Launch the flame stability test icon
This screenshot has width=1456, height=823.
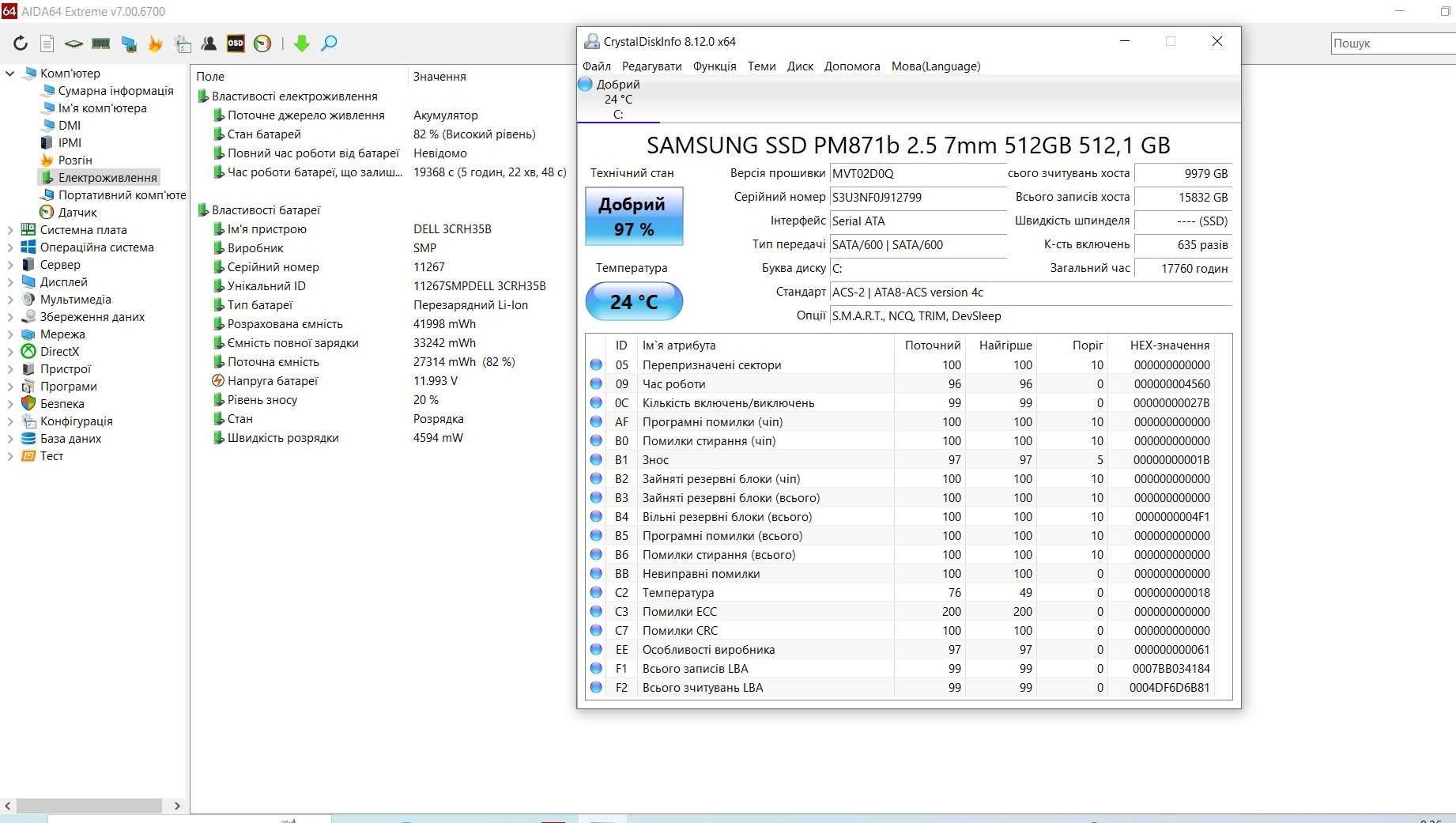click(155, 43)
